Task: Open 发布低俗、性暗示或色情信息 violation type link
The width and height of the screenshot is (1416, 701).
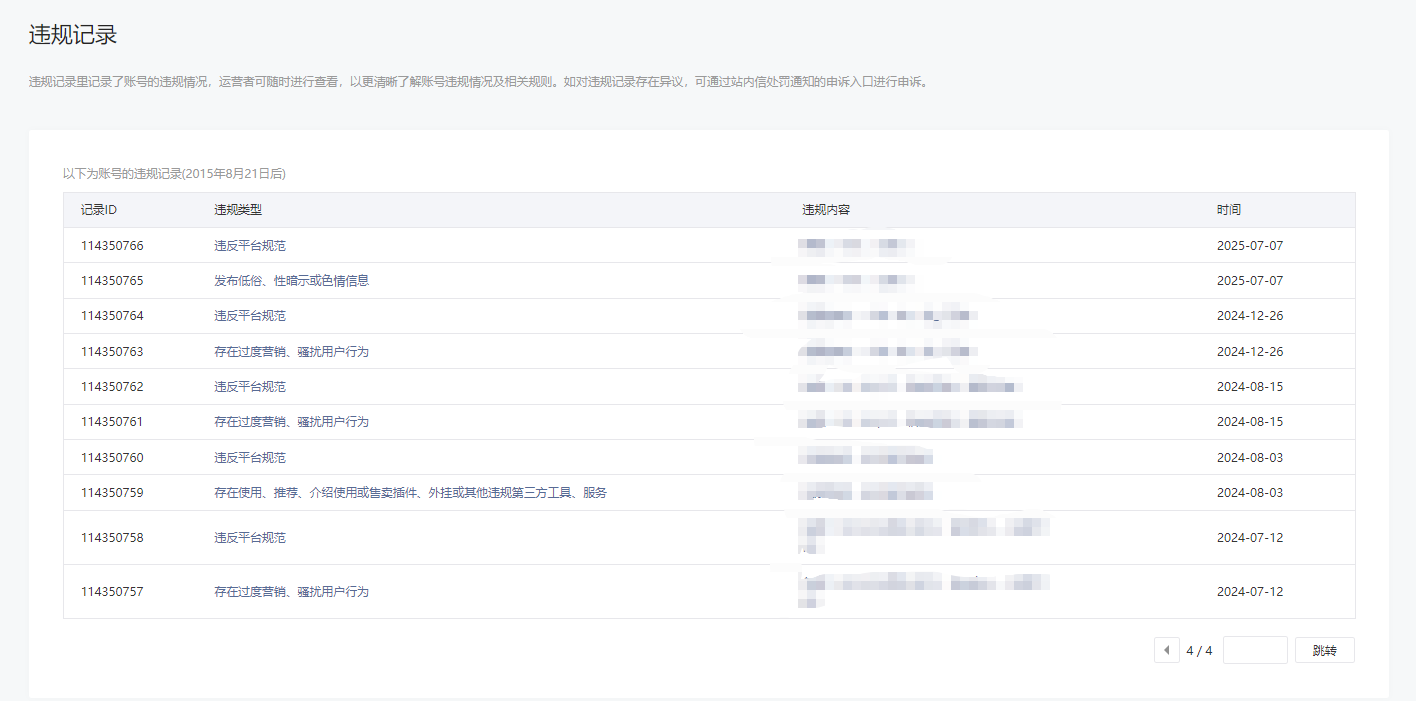Action: (291, 281)
